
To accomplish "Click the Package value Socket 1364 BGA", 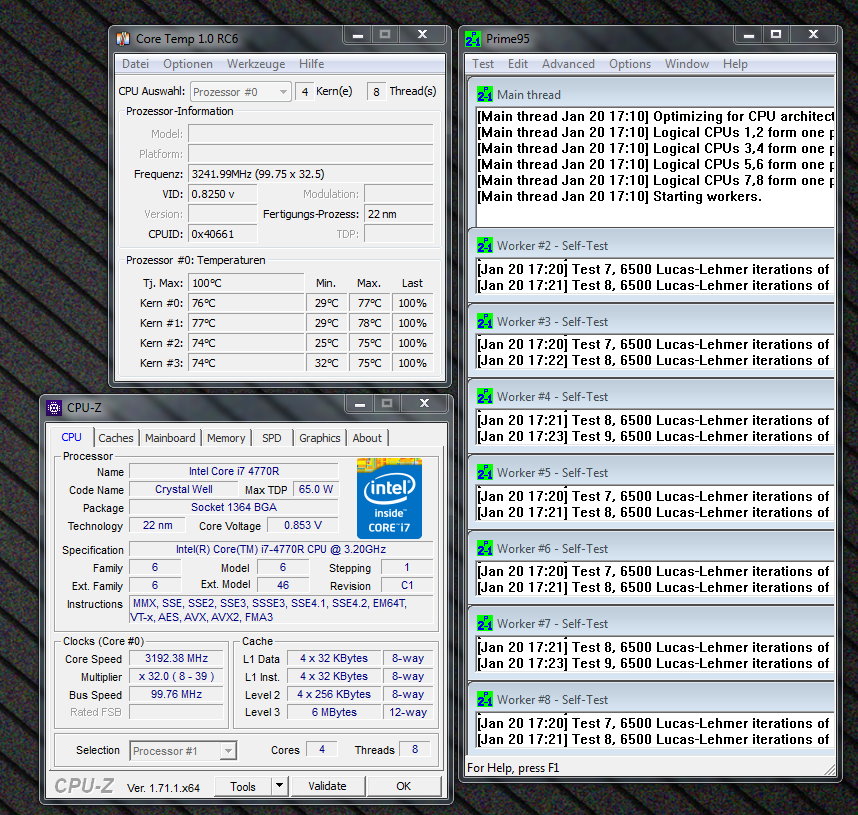I will click(x=234, y=507).
